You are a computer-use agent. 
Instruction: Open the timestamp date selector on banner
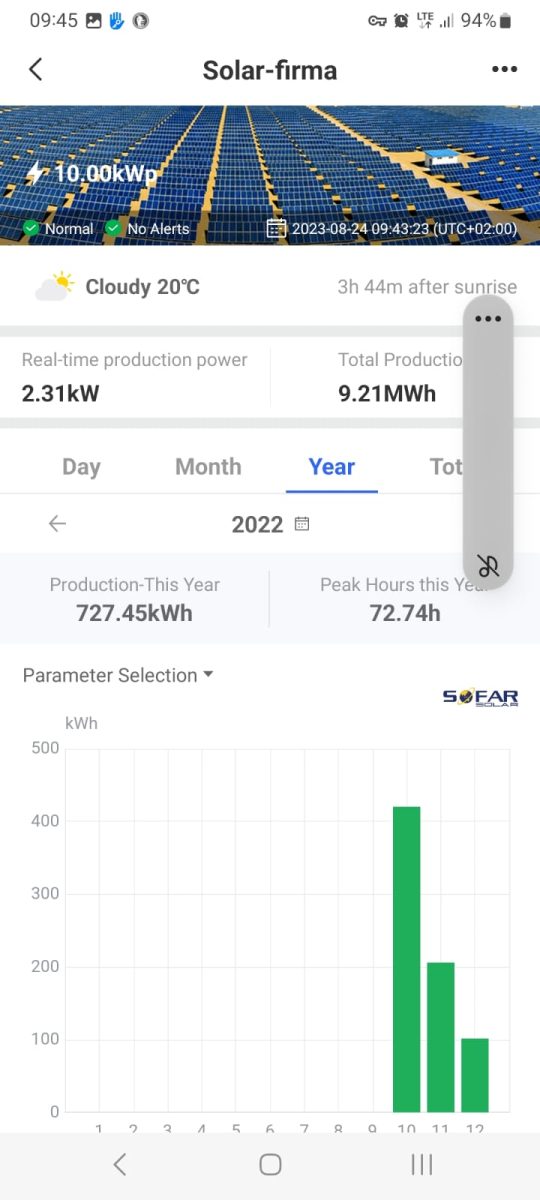pos(276,228)
